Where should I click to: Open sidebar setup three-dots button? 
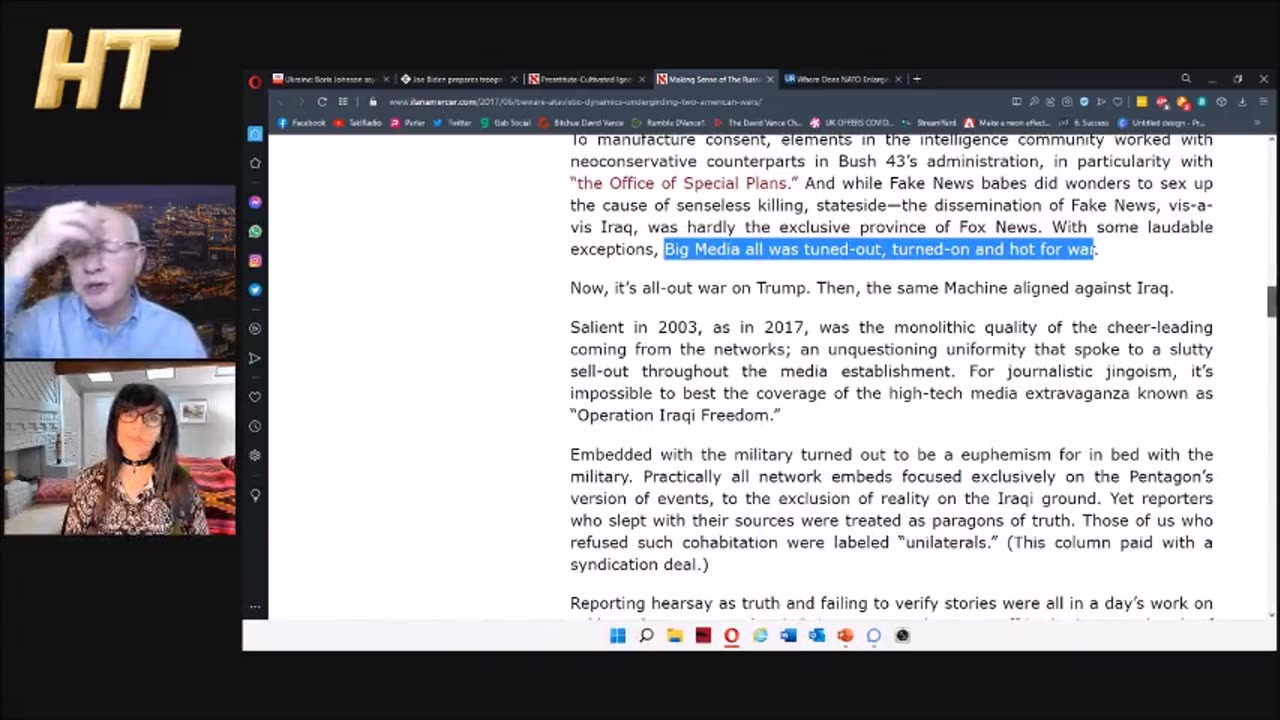255,606
